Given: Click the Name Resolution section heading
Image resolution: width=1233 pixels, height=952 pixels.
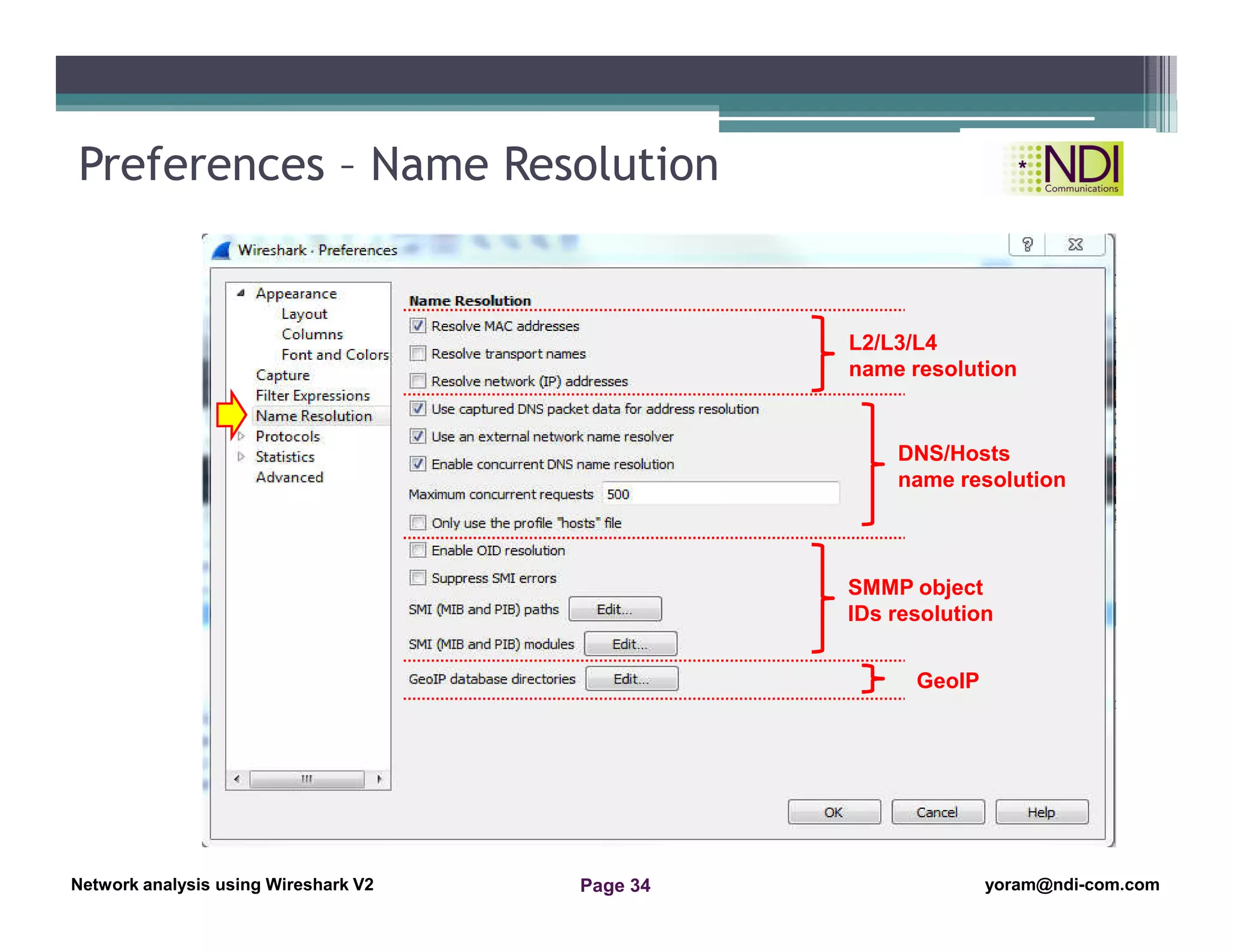Looking at the screenshot, I should [x=470, y=301].
